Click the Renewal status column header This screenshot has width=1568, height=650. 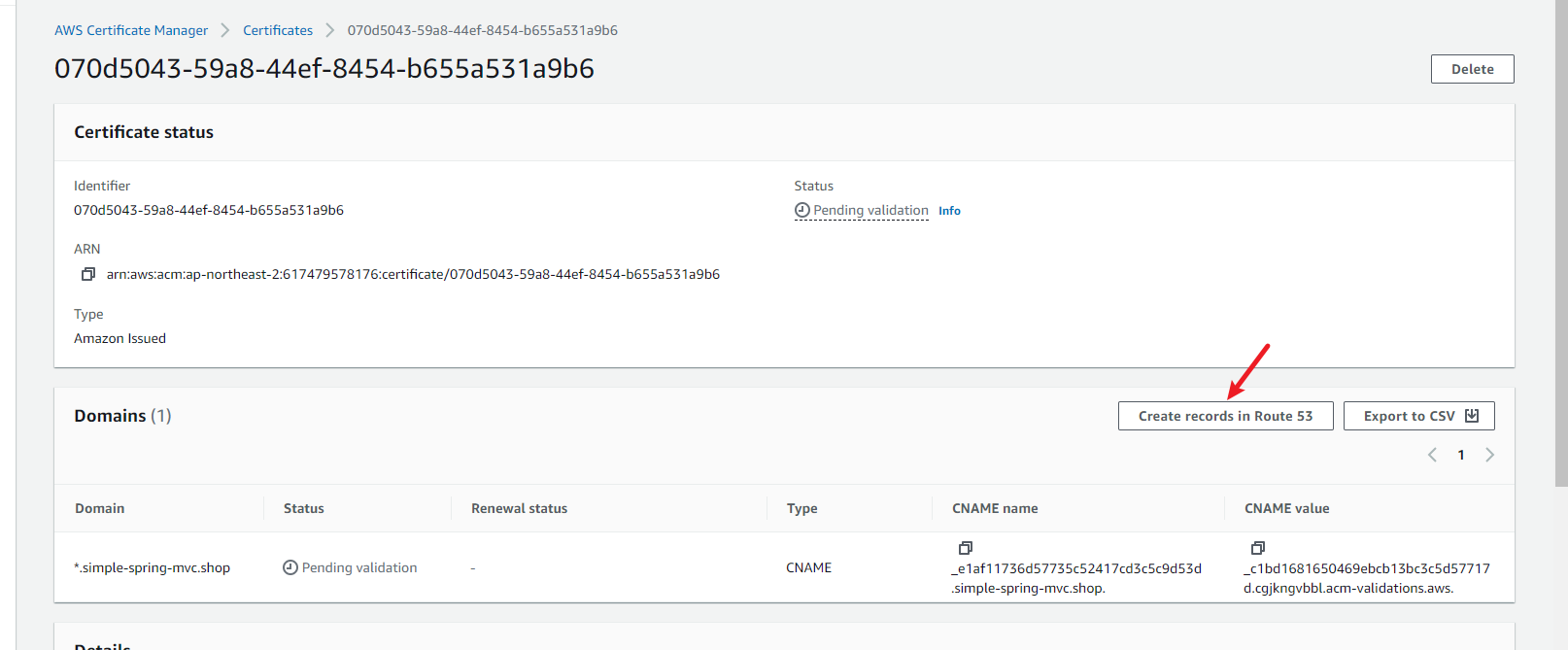click(x=520, y=508)
